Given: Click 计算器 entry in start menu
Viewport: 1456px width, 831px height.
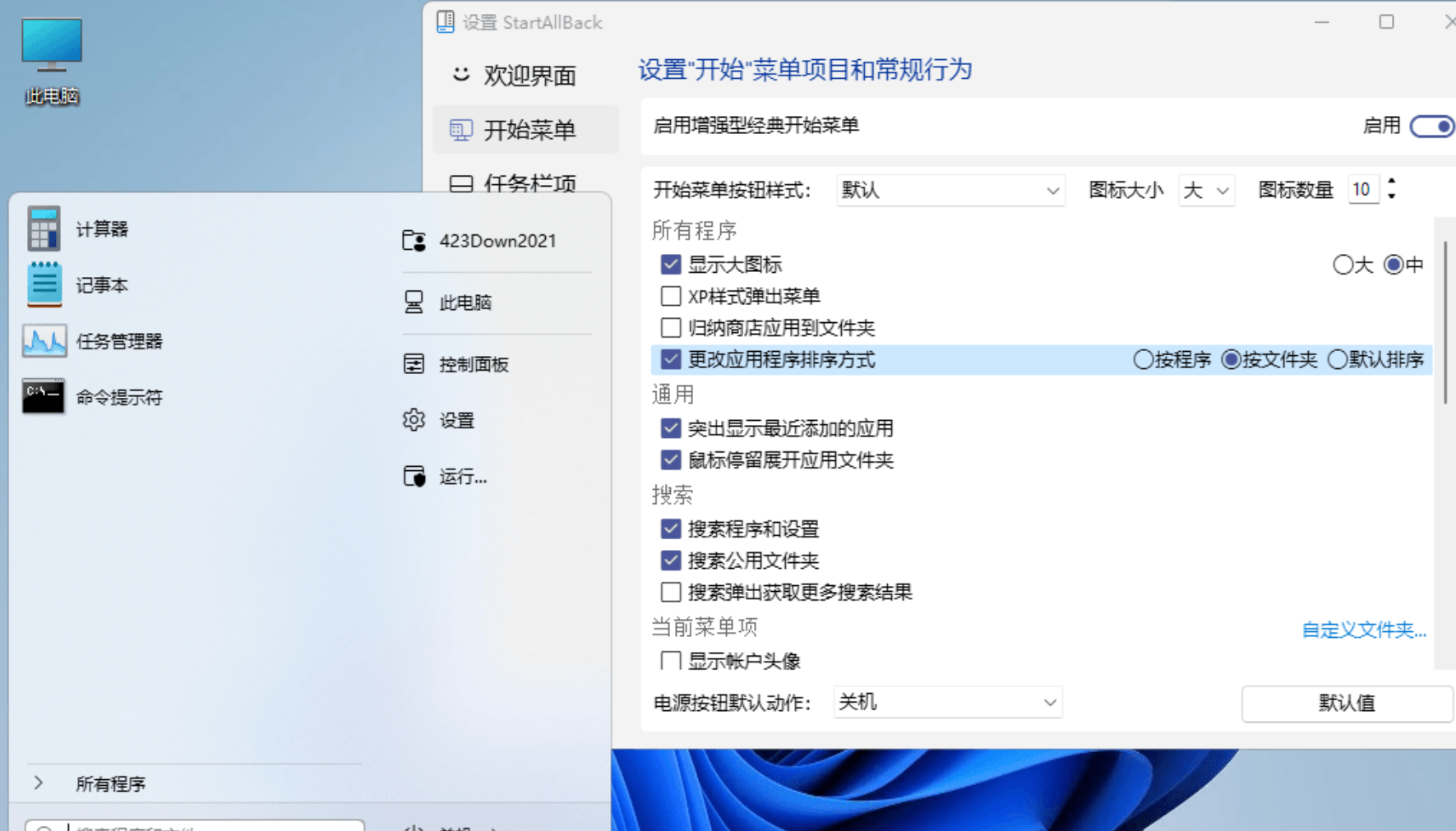Looking at the screenshot, I should 102,229.
